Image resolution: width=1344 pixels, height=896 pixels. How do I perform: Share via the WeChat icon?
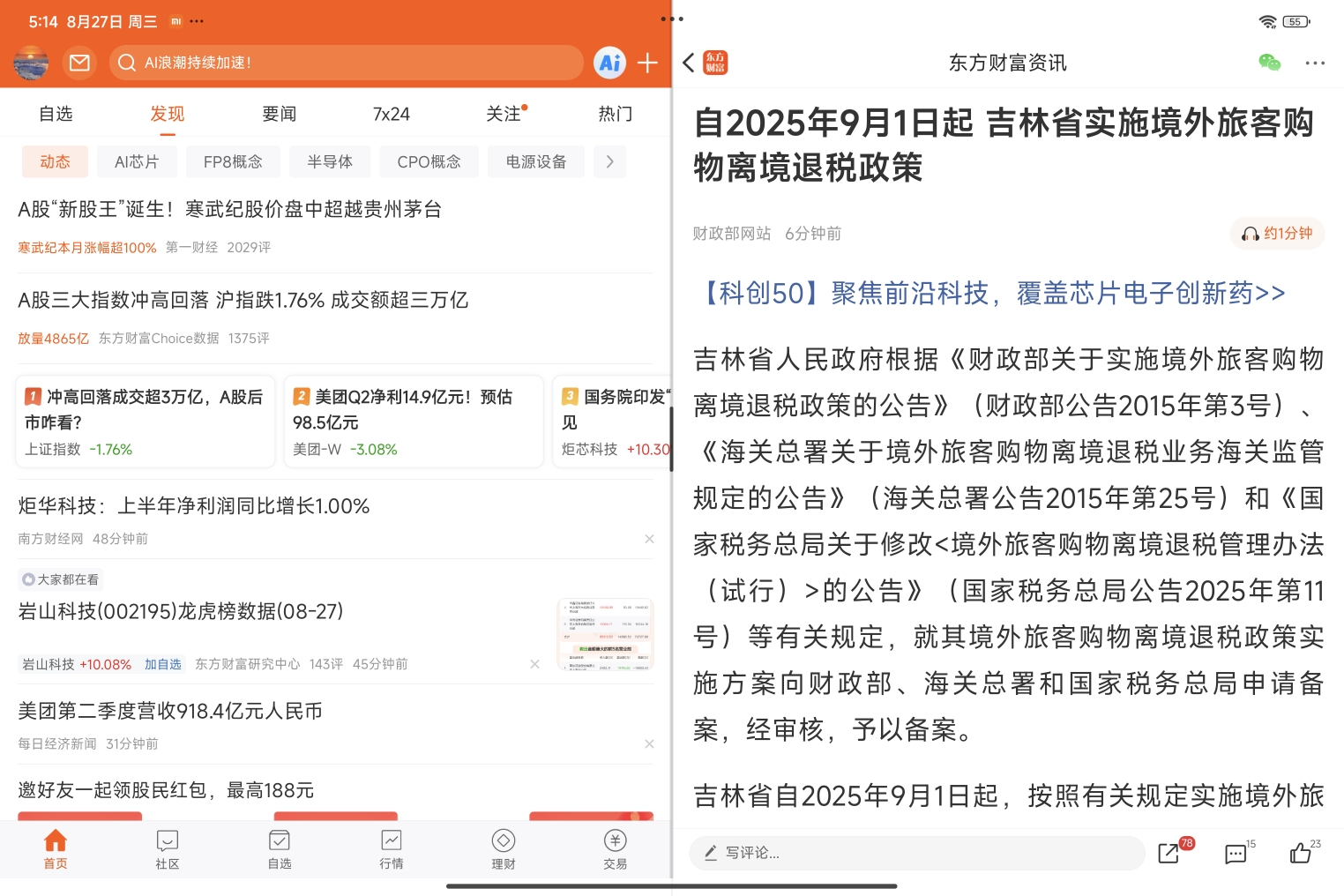[x=1269, y=63]
